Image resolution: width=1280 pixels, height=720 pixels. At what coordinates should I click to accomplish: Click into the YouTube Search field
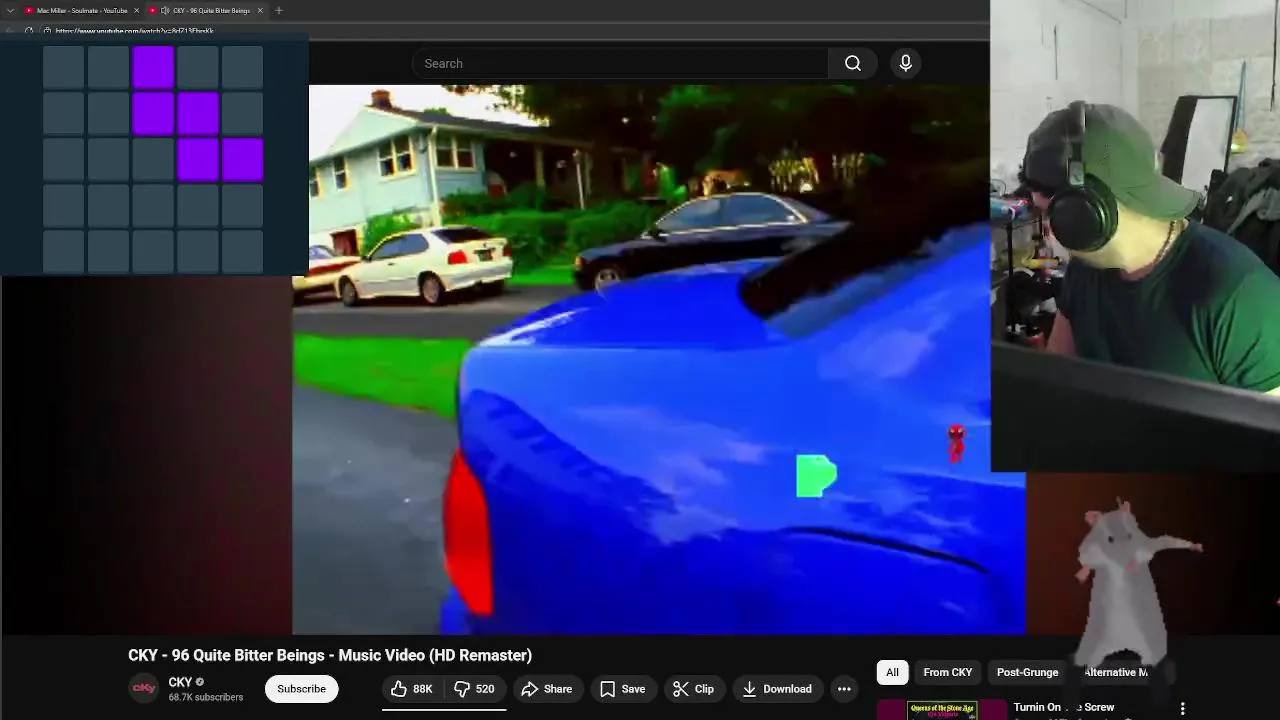(620, 63)
